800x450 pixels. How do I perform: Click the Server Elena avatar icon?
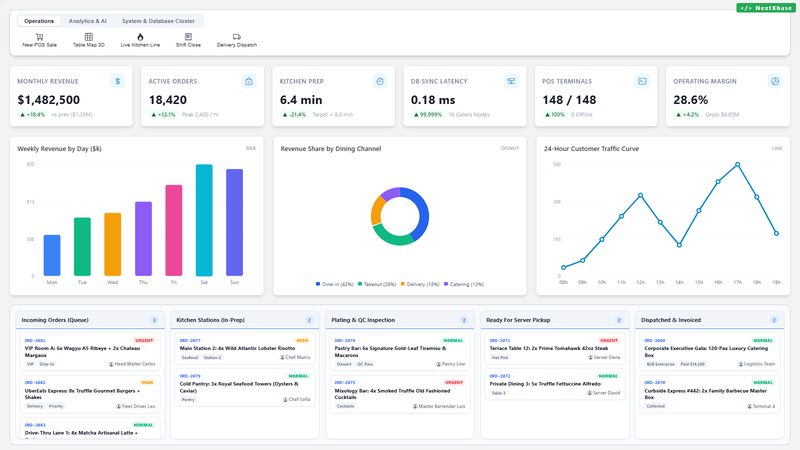[590, 358]
